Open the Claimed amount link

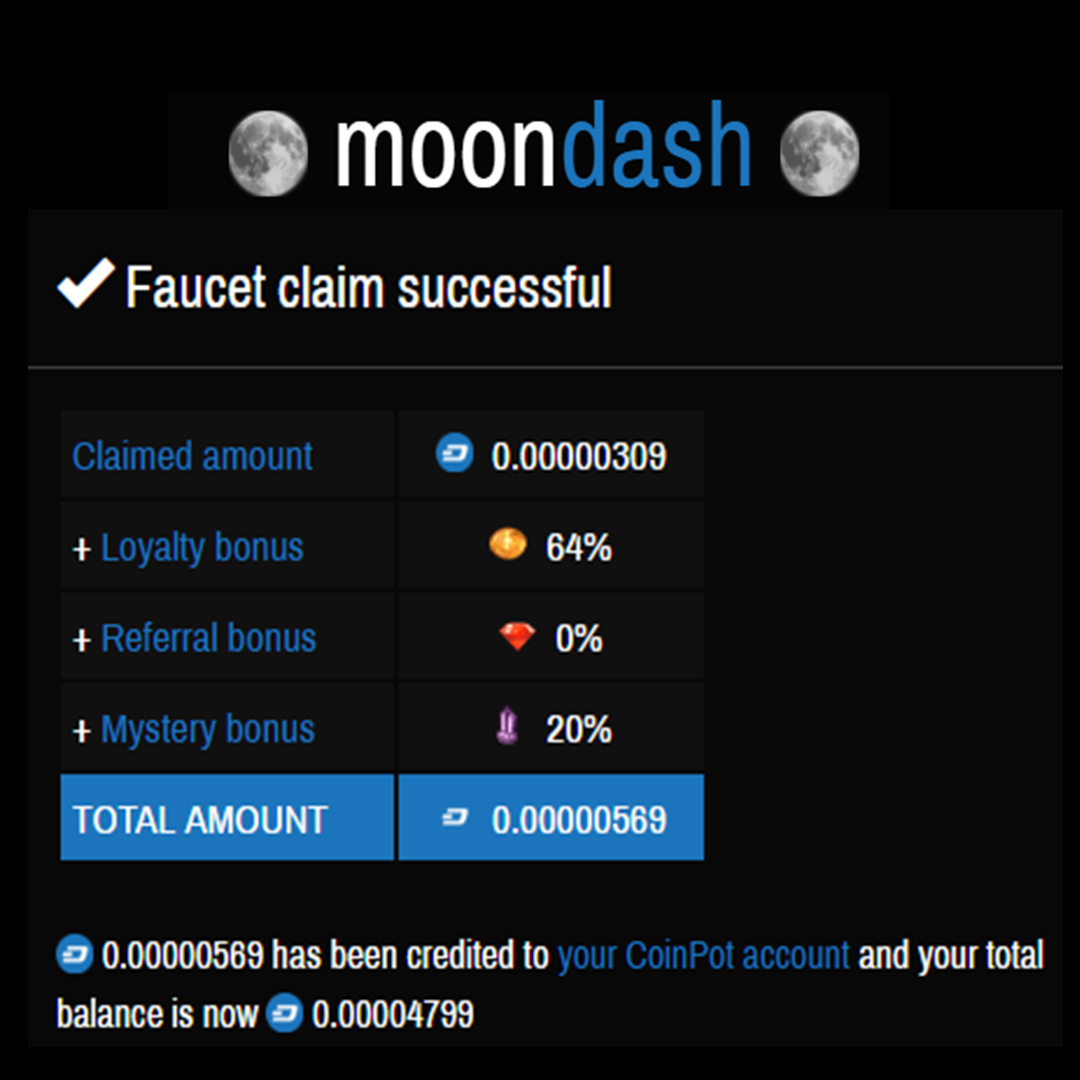(x=192, y=456)
